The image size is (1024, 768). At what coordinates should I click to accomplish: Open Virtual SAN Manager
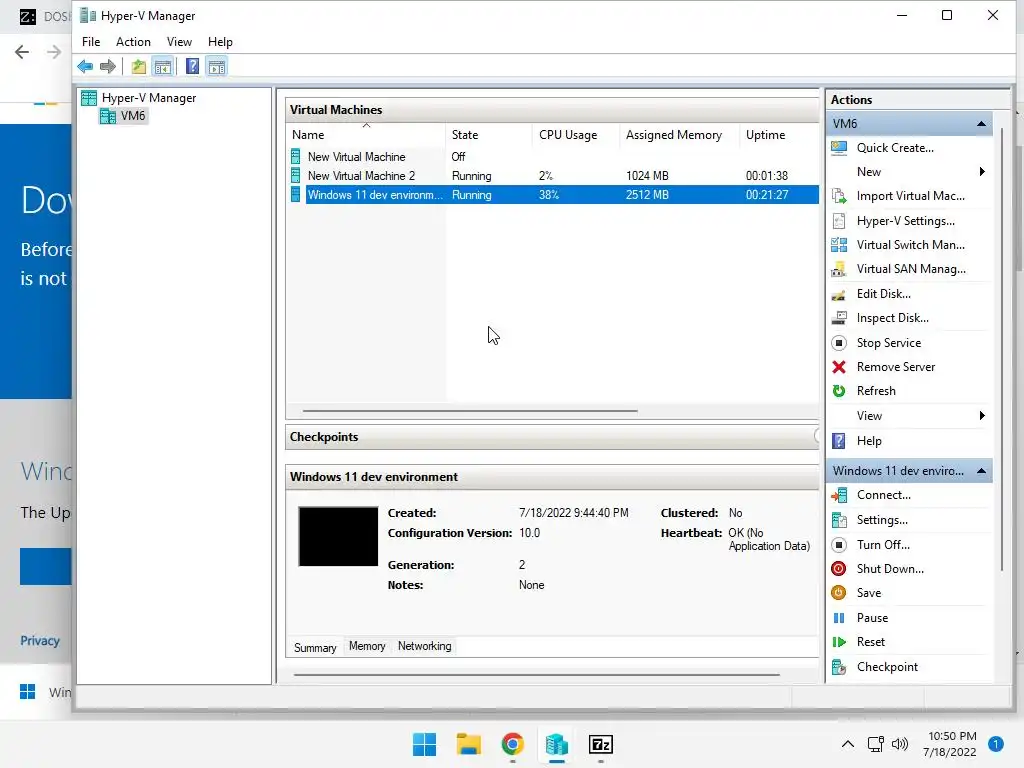click(x=910, y=269)
